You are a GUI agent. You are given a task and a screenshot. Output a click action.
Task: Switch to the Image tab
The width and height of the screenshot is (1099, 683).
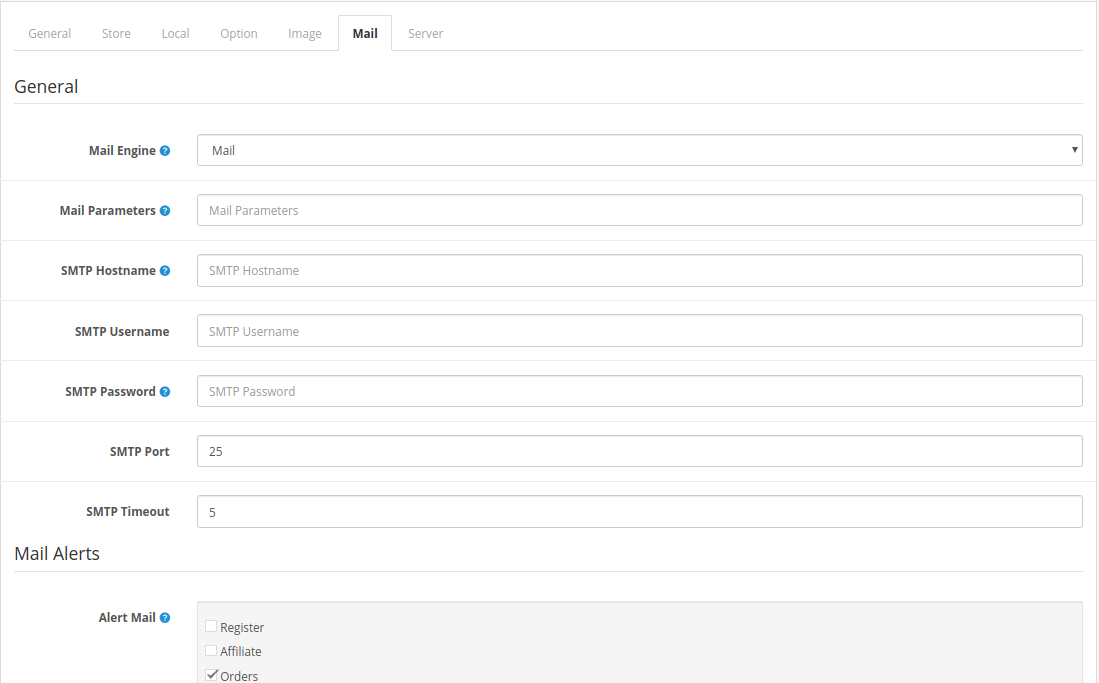[x=305, y=34]
